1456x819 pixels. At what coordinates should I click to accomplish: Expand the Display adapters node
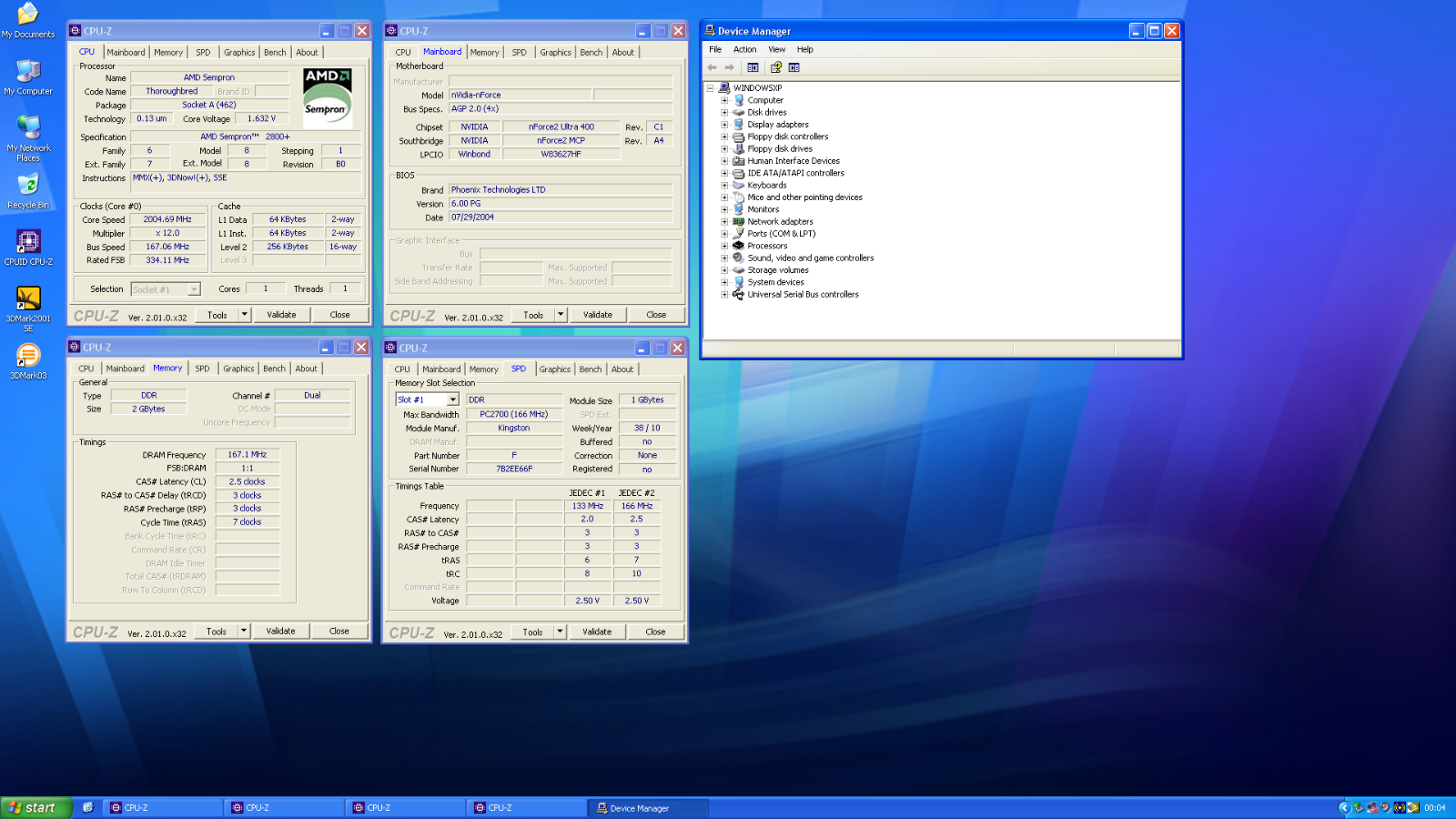724,125
